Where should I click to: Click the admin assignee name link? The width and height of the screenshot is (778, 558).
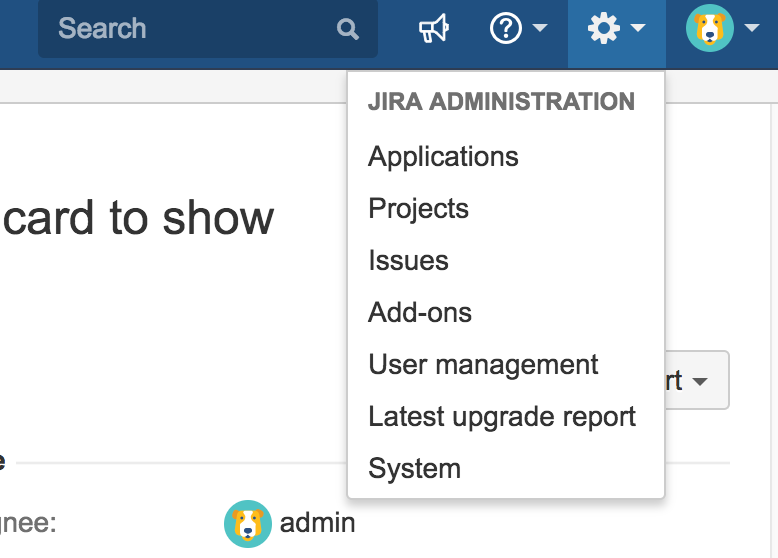pos(318,524)
